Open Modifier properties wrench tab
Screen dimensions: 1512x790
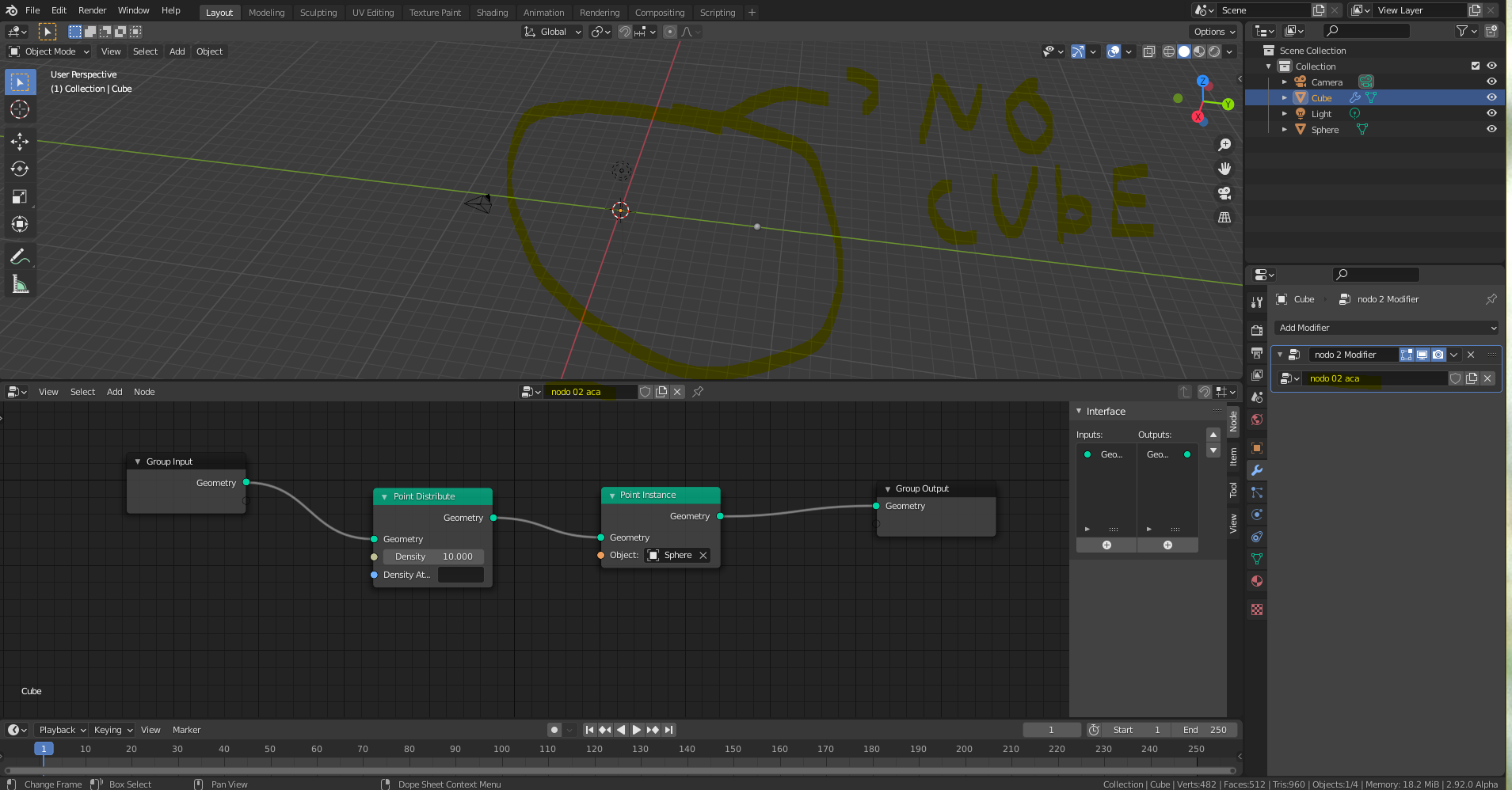coord(1257,470)
